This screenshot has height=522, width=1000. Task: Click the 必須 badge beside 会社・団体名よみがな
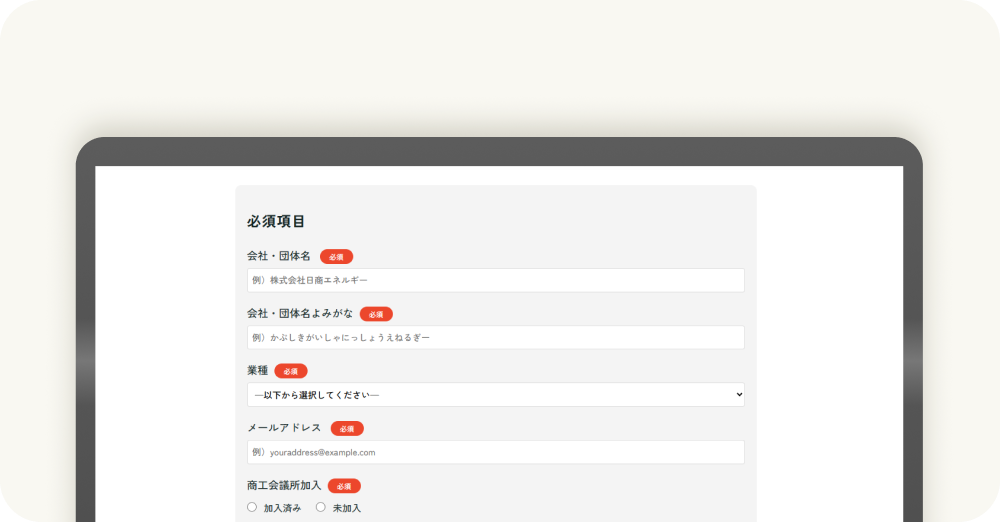376,314
